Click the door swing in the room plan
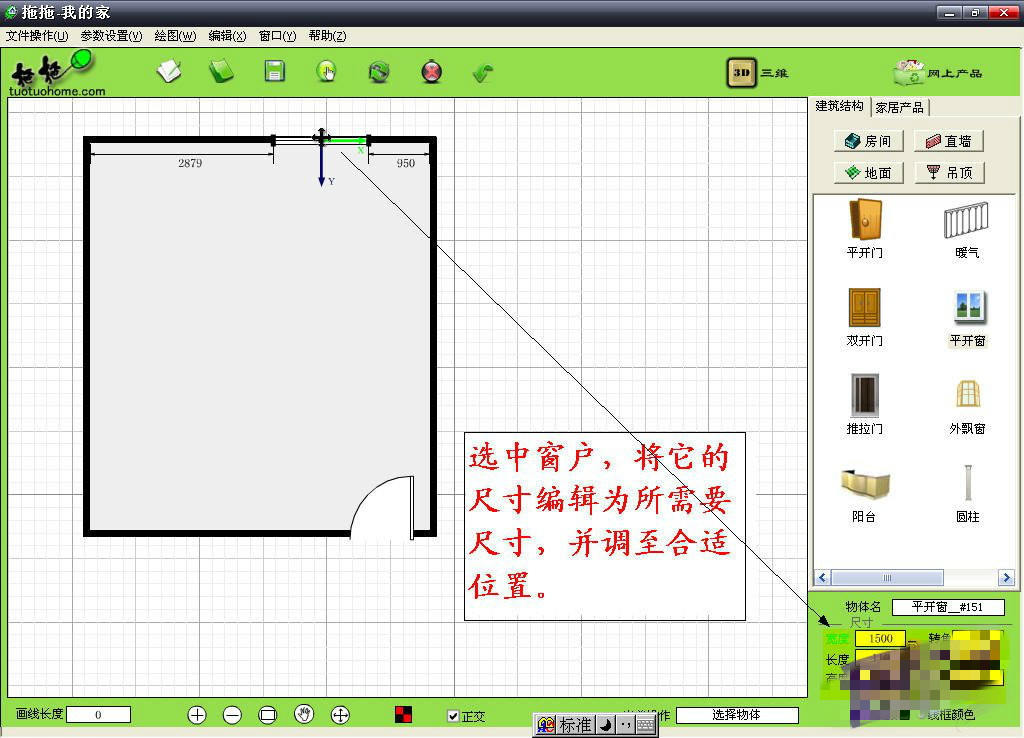Viewport: 1024px width, 738px height. pos(382,507)
